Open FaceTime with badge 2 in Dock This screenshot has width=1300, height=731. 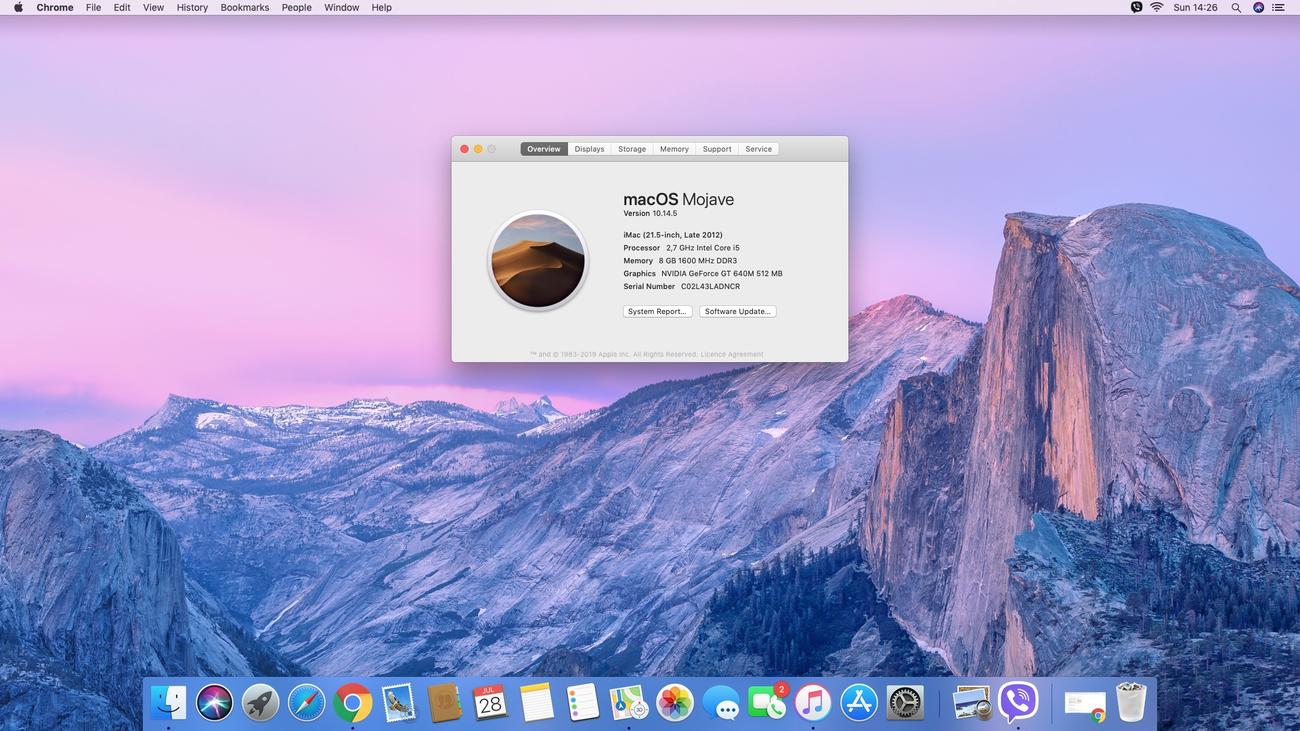767,703
